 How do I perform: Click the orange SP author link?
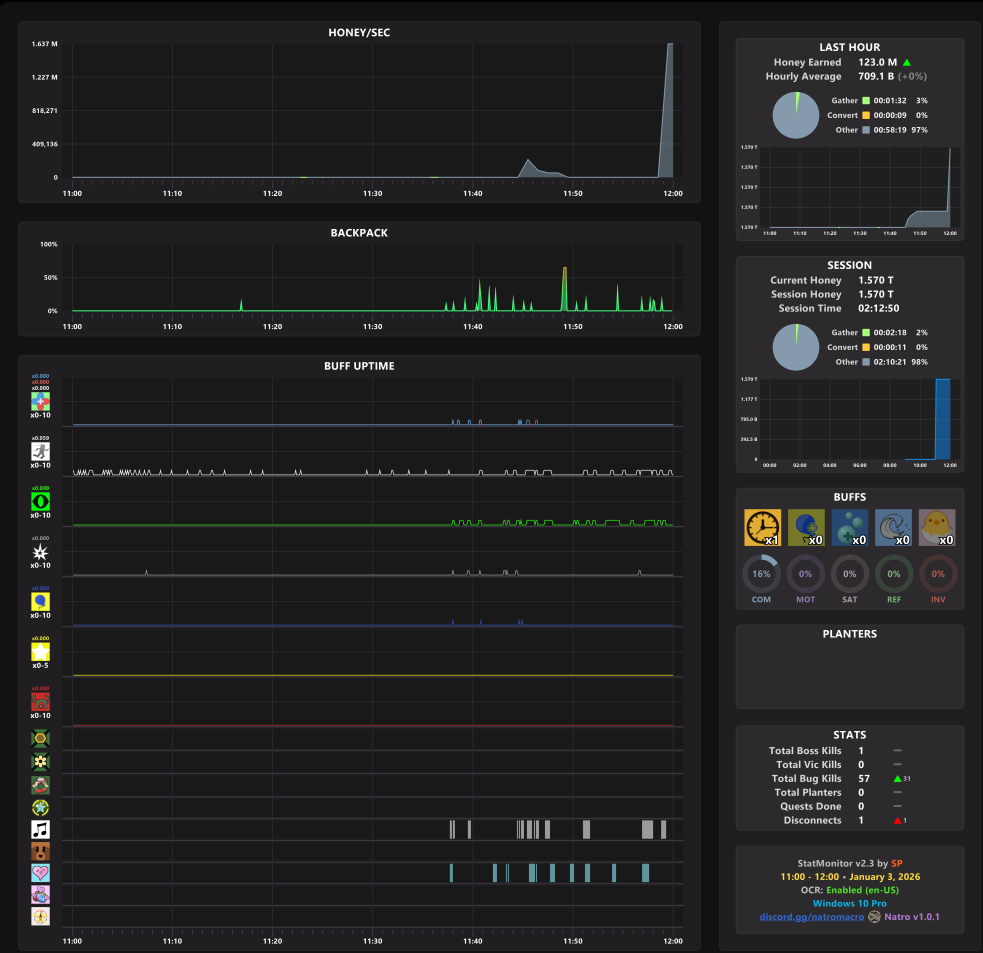click(x=896, y=863)
